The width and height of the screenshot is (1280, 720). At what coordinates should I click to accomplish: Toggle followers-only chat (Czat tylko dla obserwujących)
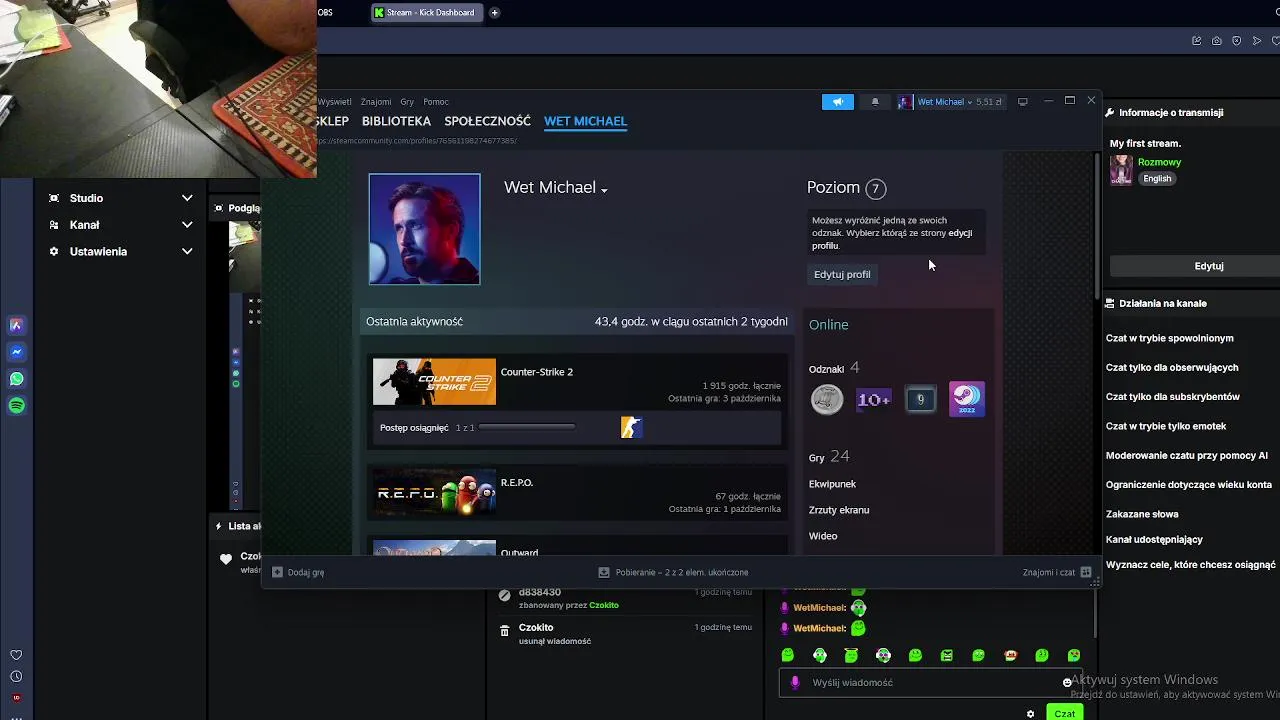click(x=1172, y=367)
